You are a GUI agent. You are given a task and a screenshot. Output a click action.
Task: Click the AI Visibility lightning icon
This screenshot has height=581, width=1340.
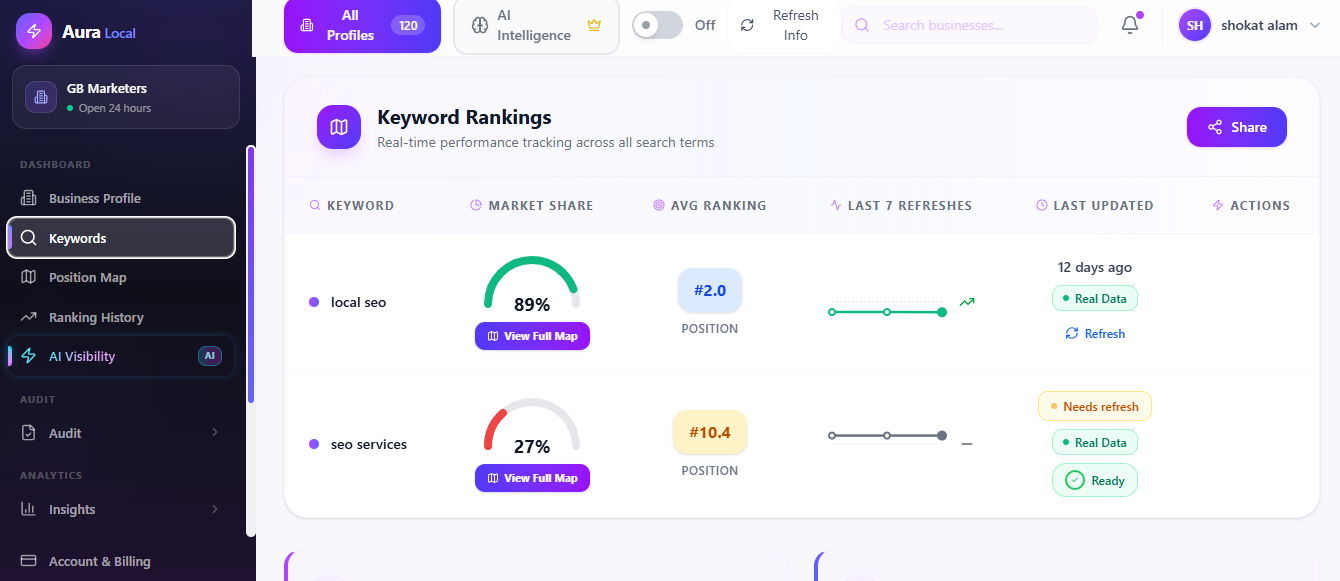29,356
